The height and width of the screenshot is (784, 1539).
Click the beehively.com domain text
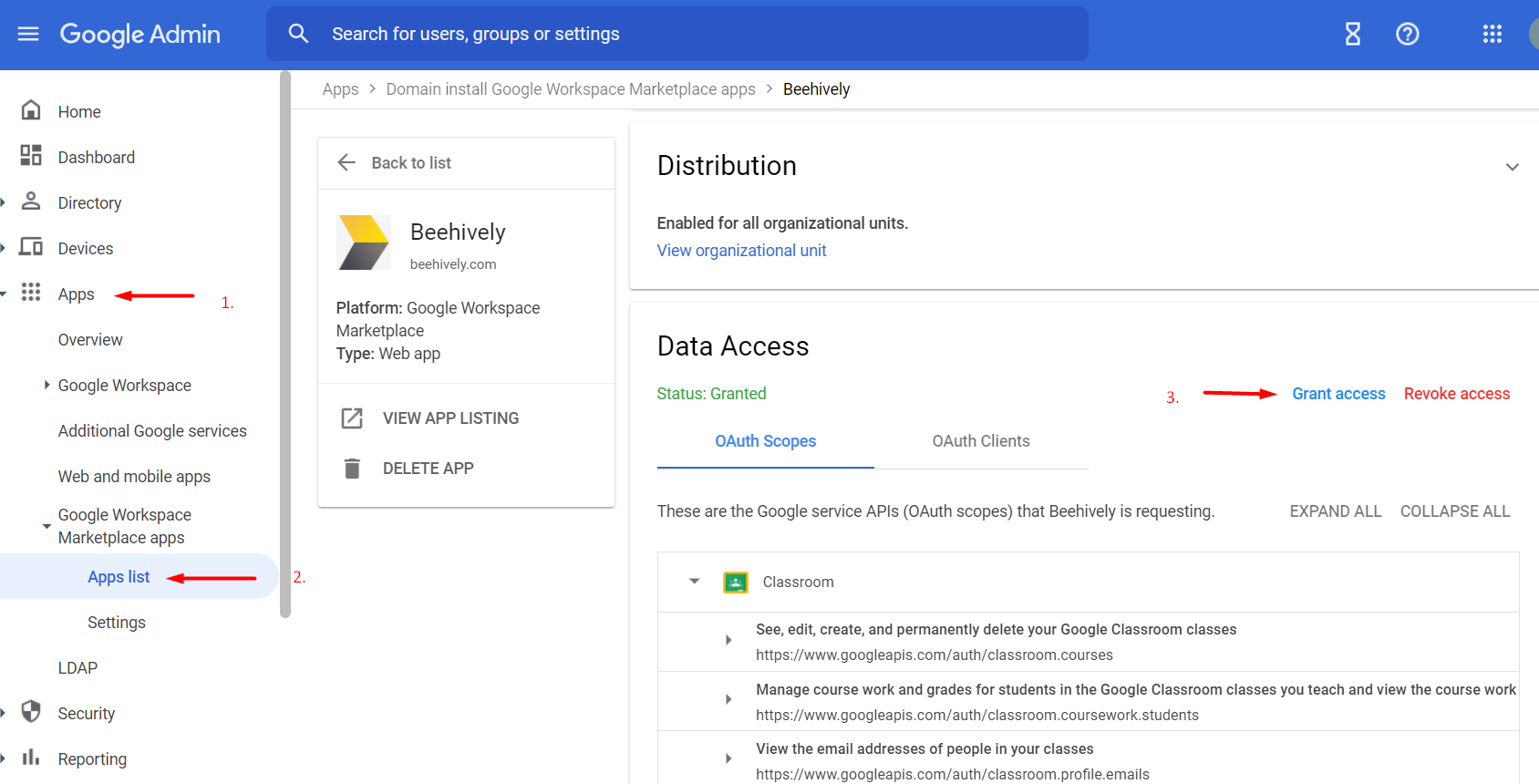pyautogui.click(x=453, y=264)
